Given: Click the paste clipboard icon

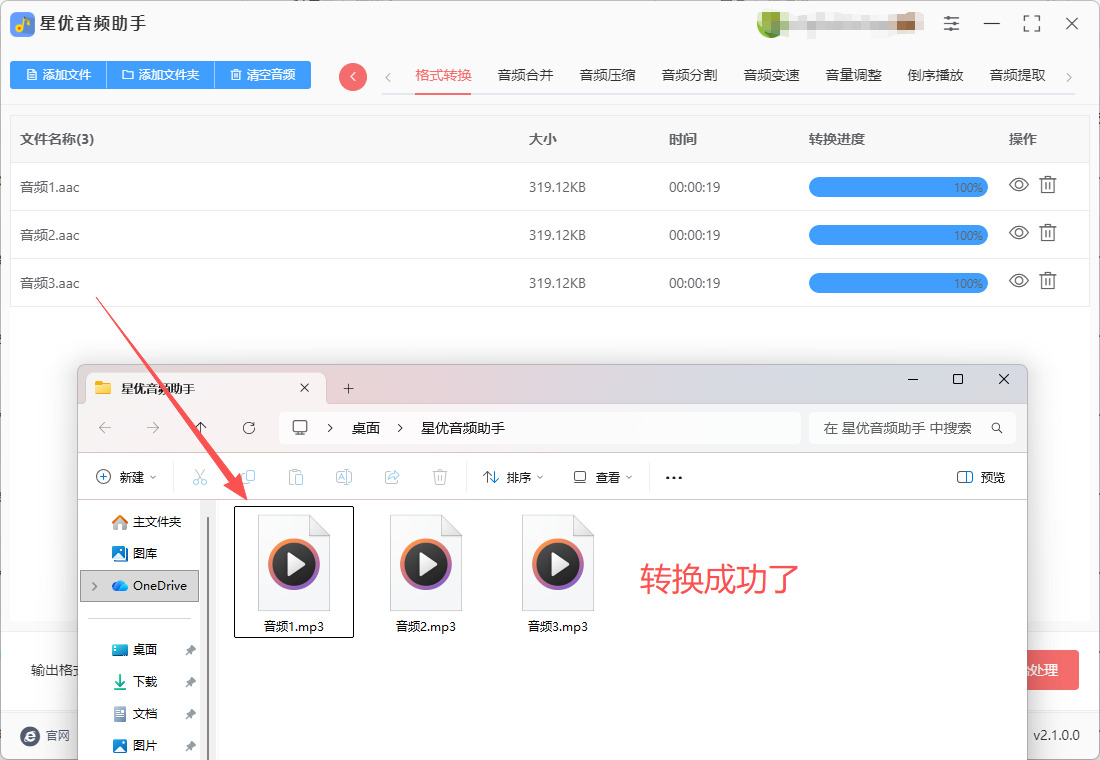Looking at the screenshot, I should pos(296,477).
